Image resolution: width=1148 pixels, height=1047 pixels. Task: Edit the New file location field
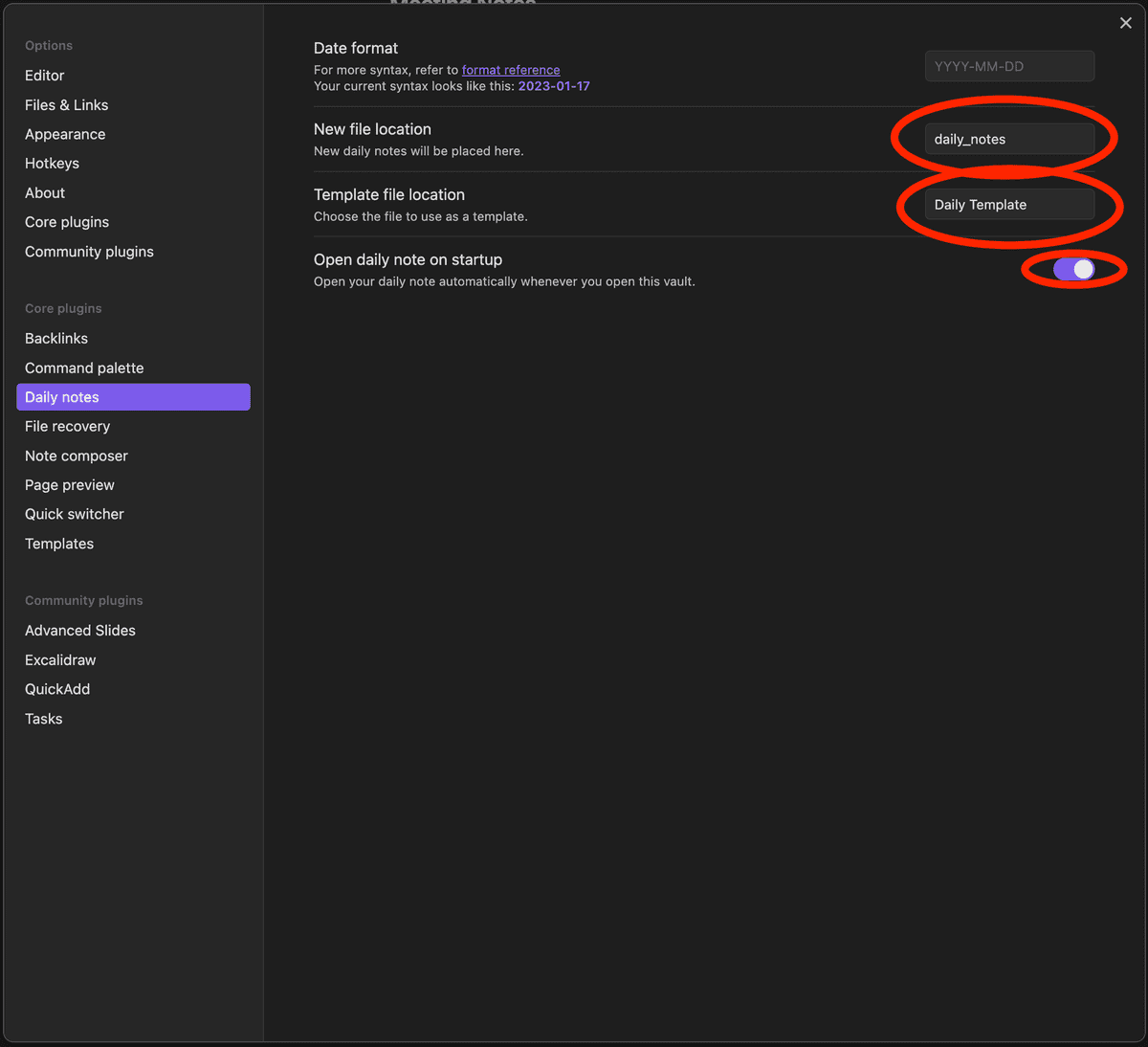point(1009,139)
